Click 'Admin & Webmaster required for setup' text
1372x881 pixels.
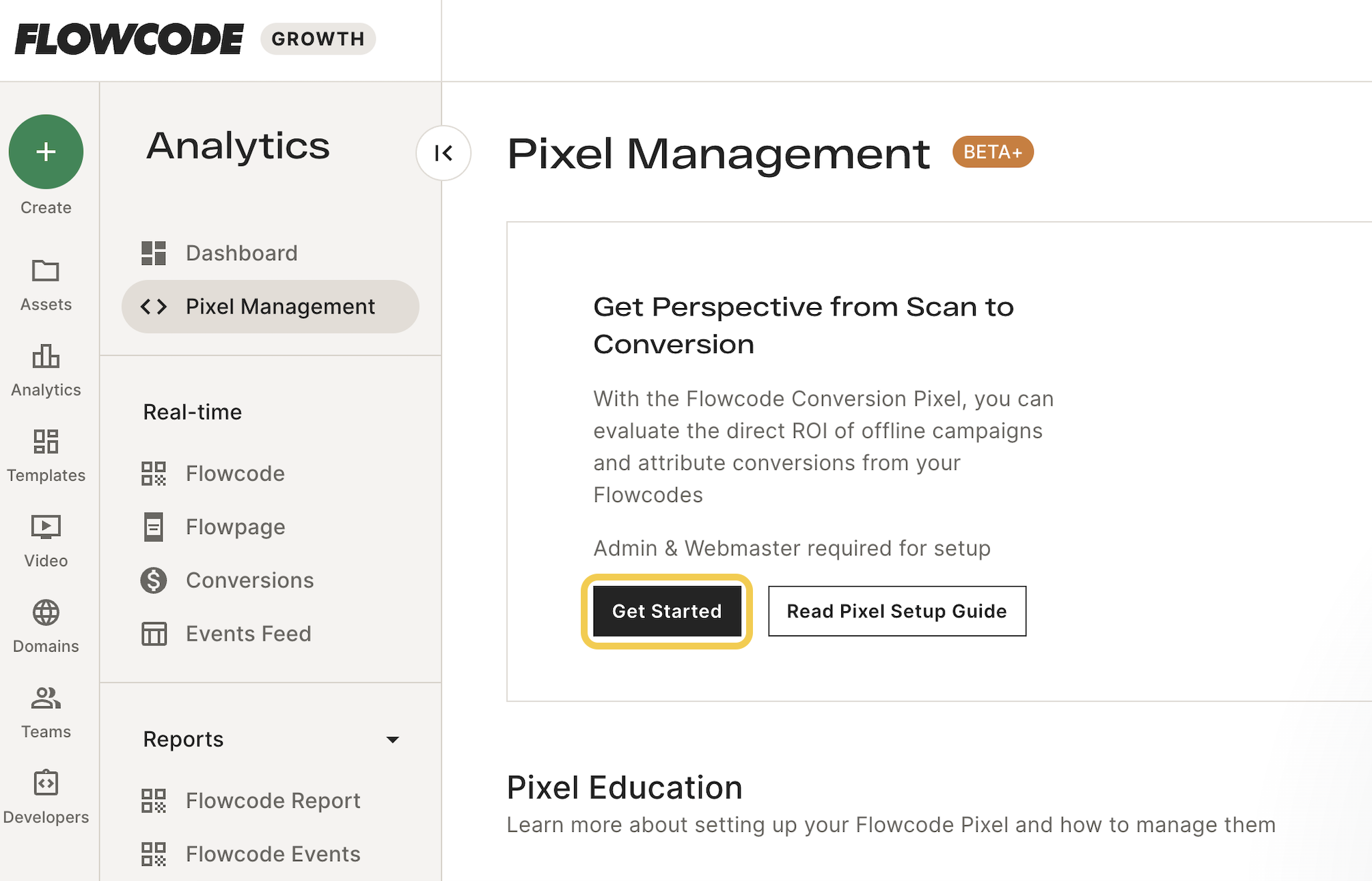tap(792, 548)
